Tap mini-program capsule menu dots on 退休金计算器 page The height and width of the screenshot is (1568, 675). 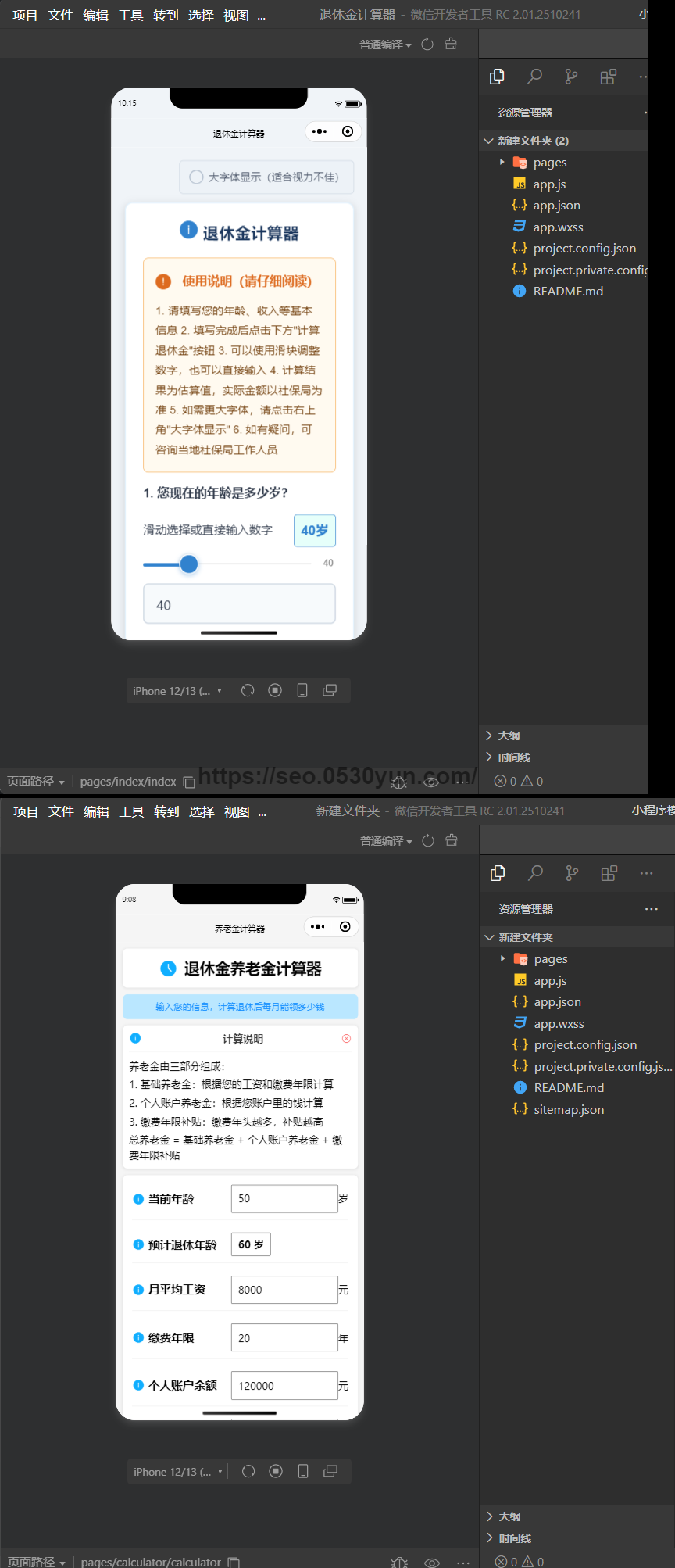319,131
